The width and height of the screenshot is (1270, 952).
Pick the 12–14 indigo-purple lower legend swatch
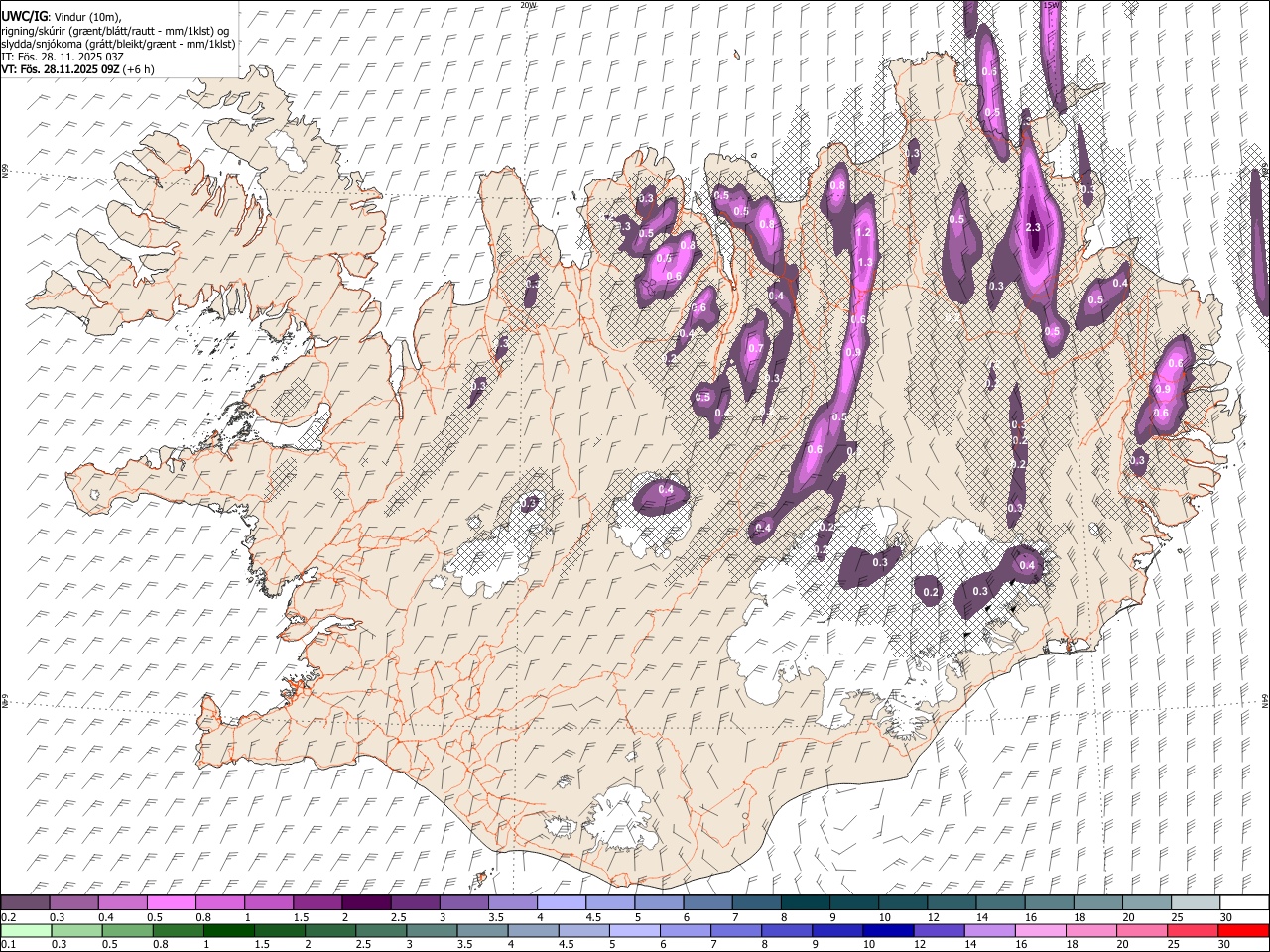939,930
